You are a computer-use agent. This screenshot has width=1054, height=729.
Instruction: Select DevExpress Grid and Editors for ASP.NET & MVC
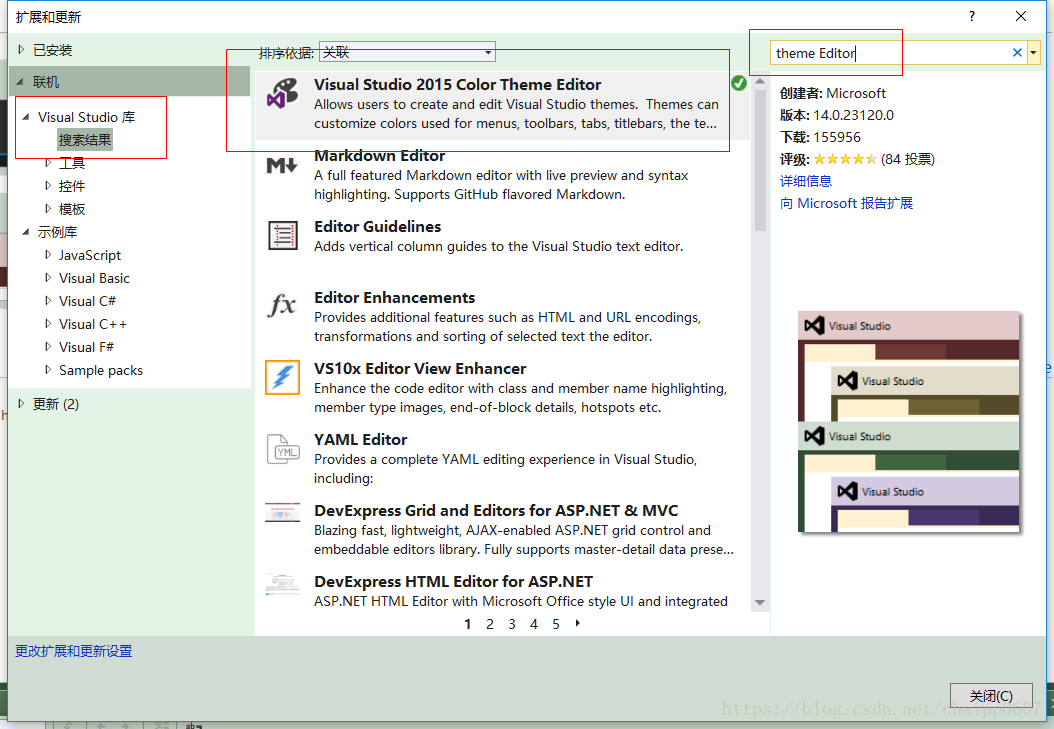pos(496,511)
